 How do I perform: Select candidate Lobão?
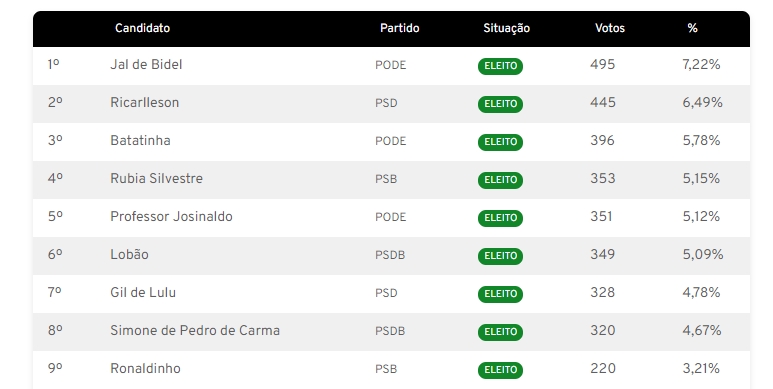(x=129, y=254)
